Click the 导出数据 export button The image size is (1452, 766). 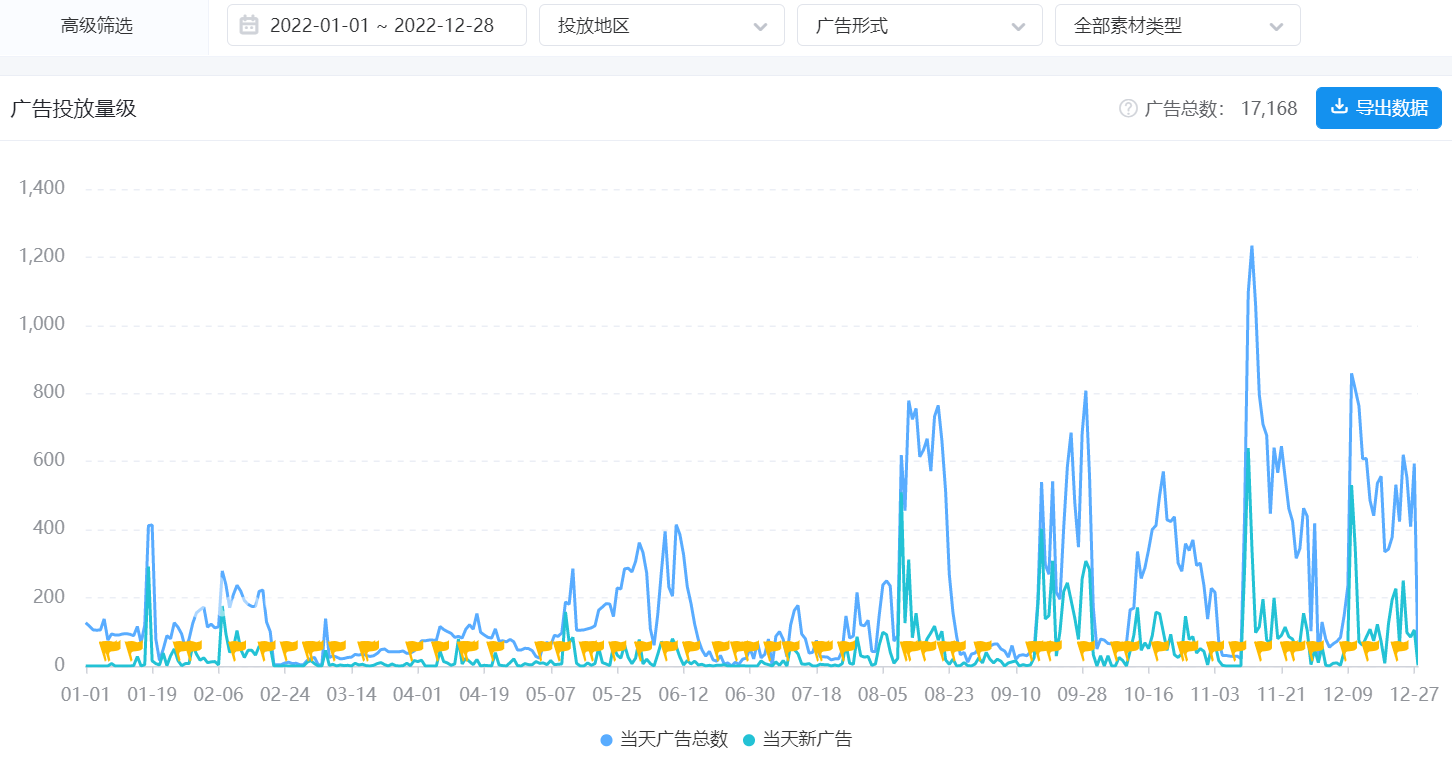1378,107
